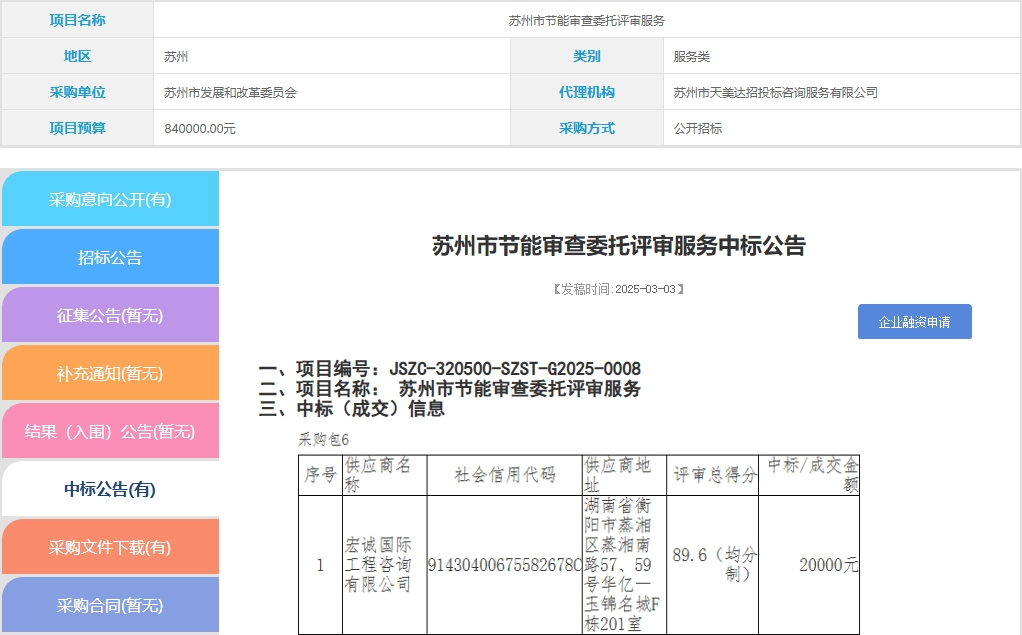
Task: Click the 地区 label cell
Action: click(78, 56)
